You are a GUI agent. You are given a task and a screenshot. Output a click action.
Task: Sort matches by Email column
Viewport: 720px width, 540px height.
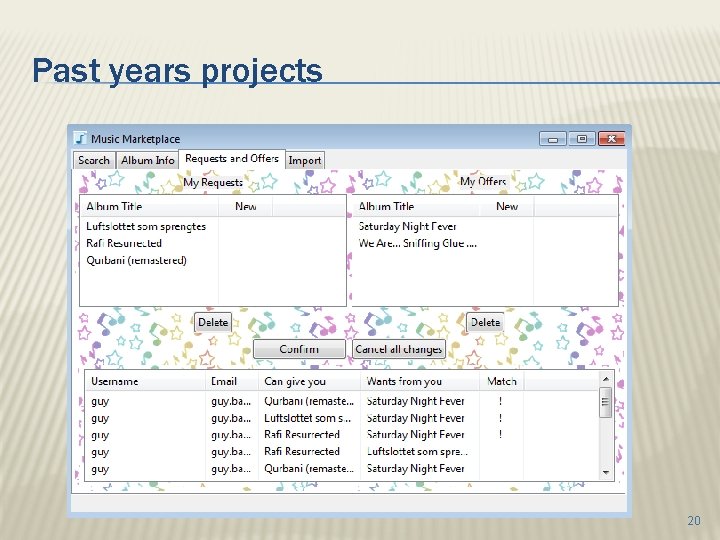pos(232,381)
